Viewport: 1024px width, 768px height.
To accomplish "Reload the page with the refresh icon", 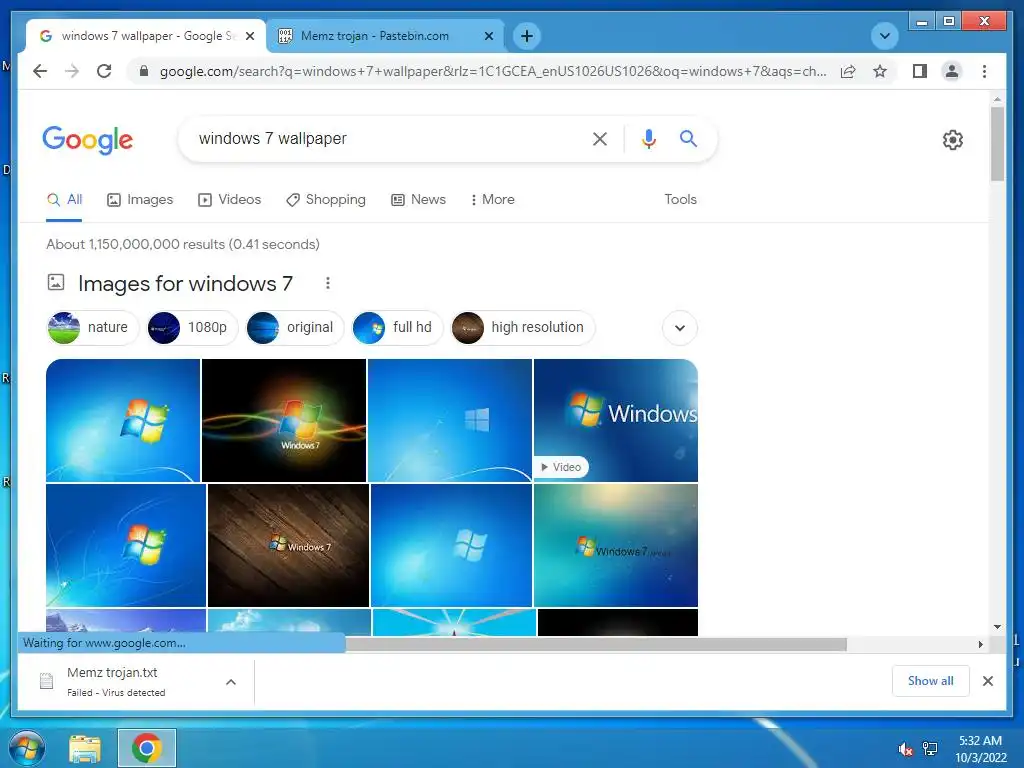I will tap(104, 71).
